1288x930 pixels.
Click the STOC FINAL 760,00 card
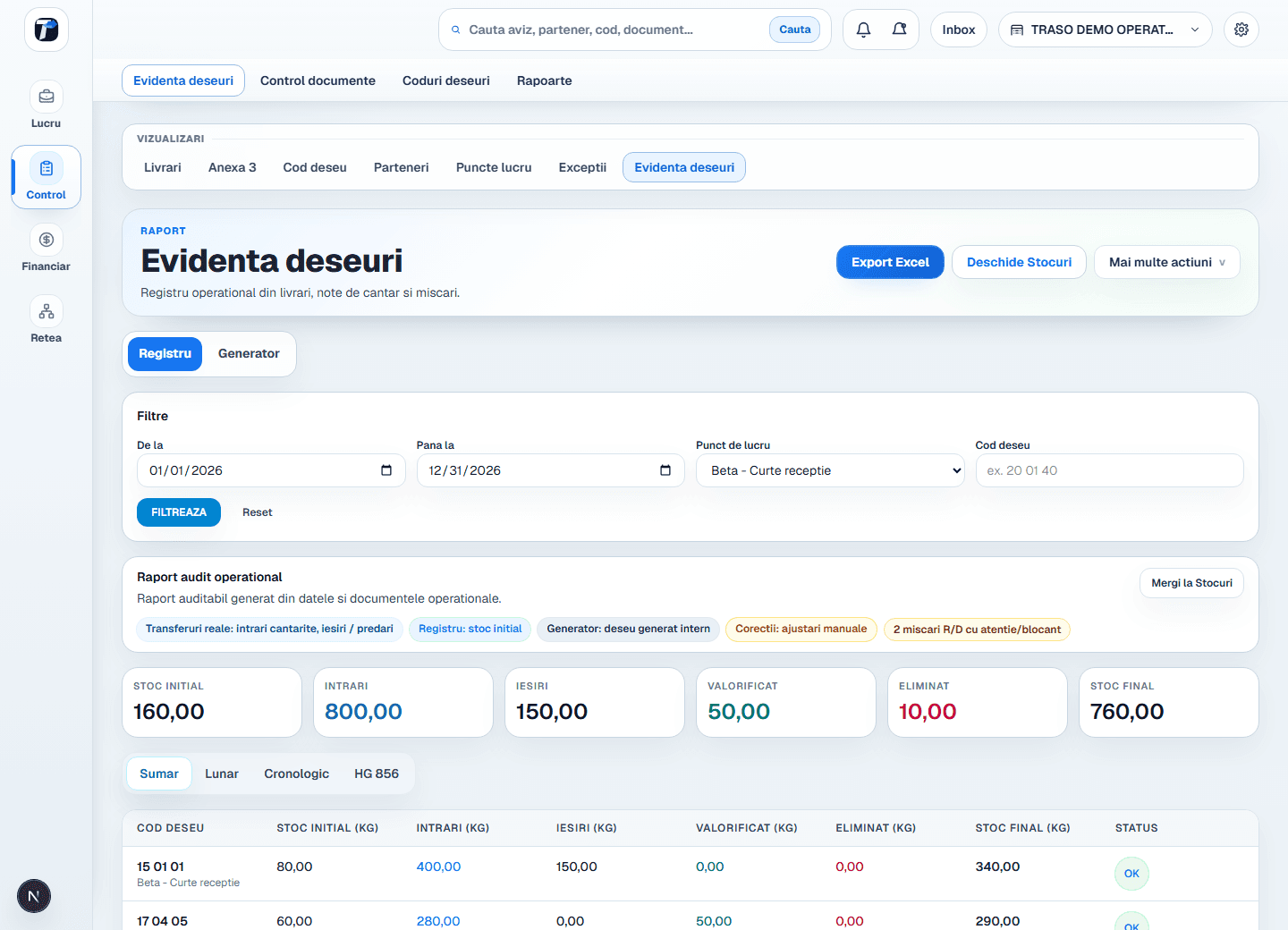click(1169, 703)
